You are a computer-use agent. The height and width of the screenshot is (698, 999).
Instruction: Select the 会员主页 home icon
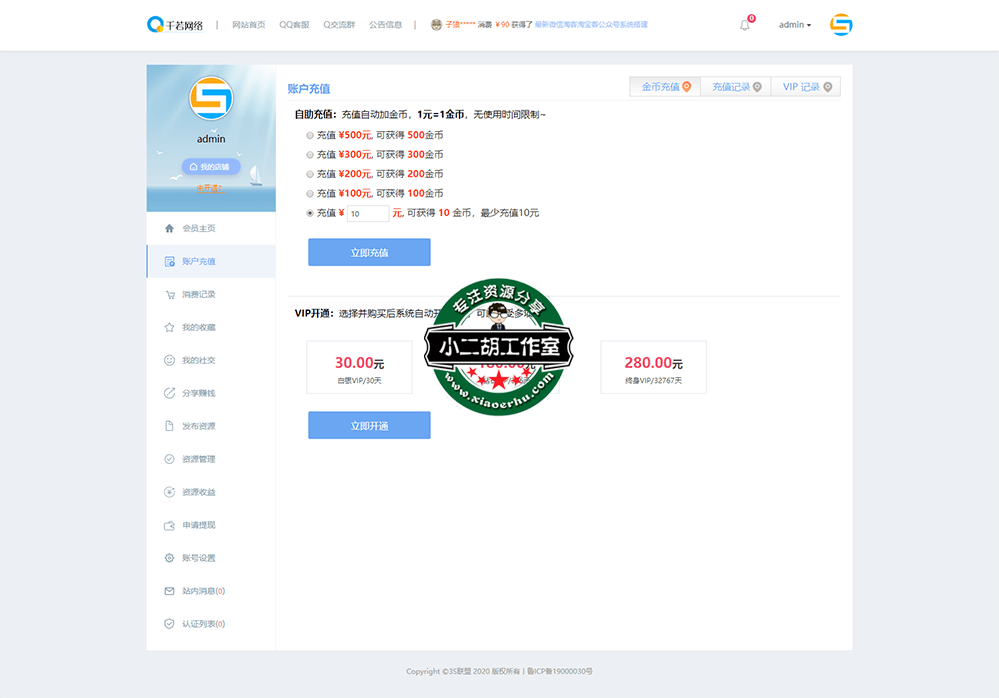click(169, 227)
